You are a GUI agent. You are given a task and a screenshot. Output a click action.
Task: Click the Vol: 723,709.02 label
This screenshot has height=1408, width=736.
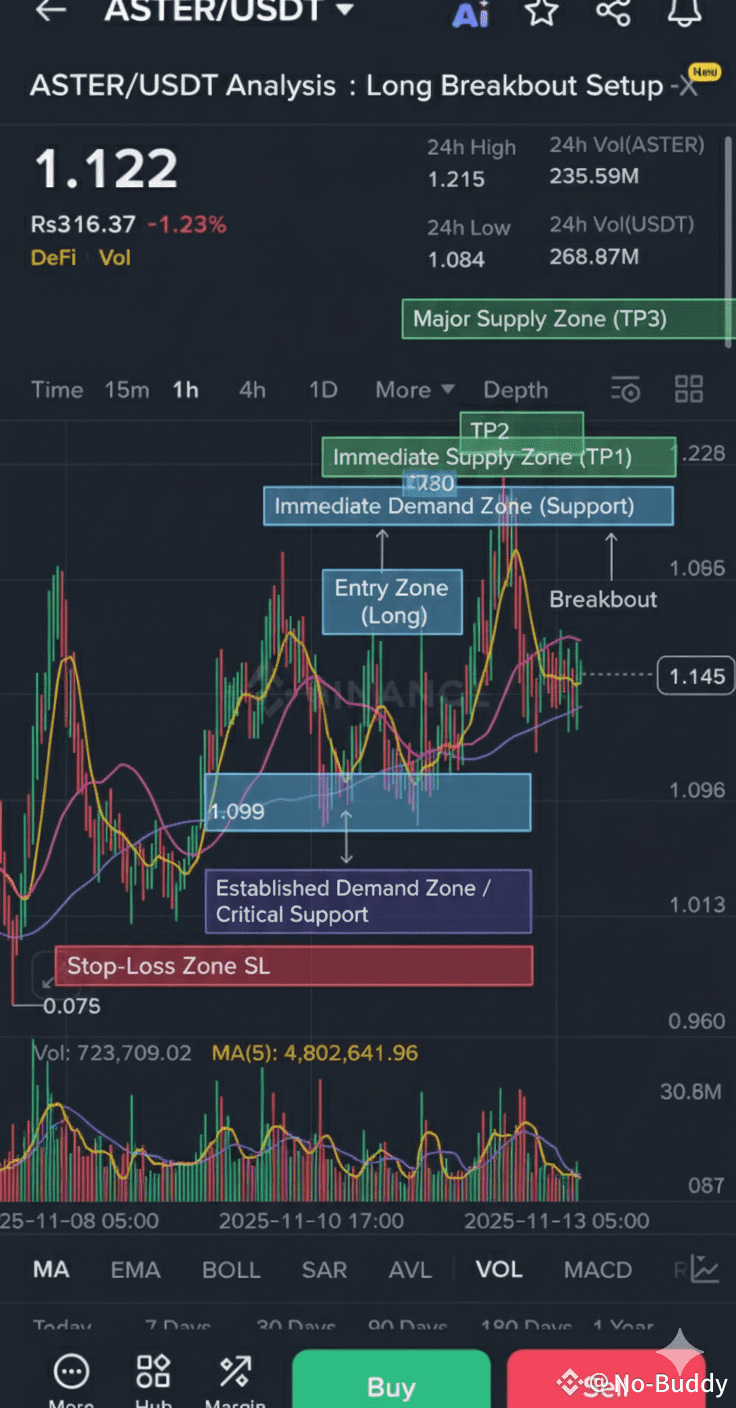[x=112, y=1053]
